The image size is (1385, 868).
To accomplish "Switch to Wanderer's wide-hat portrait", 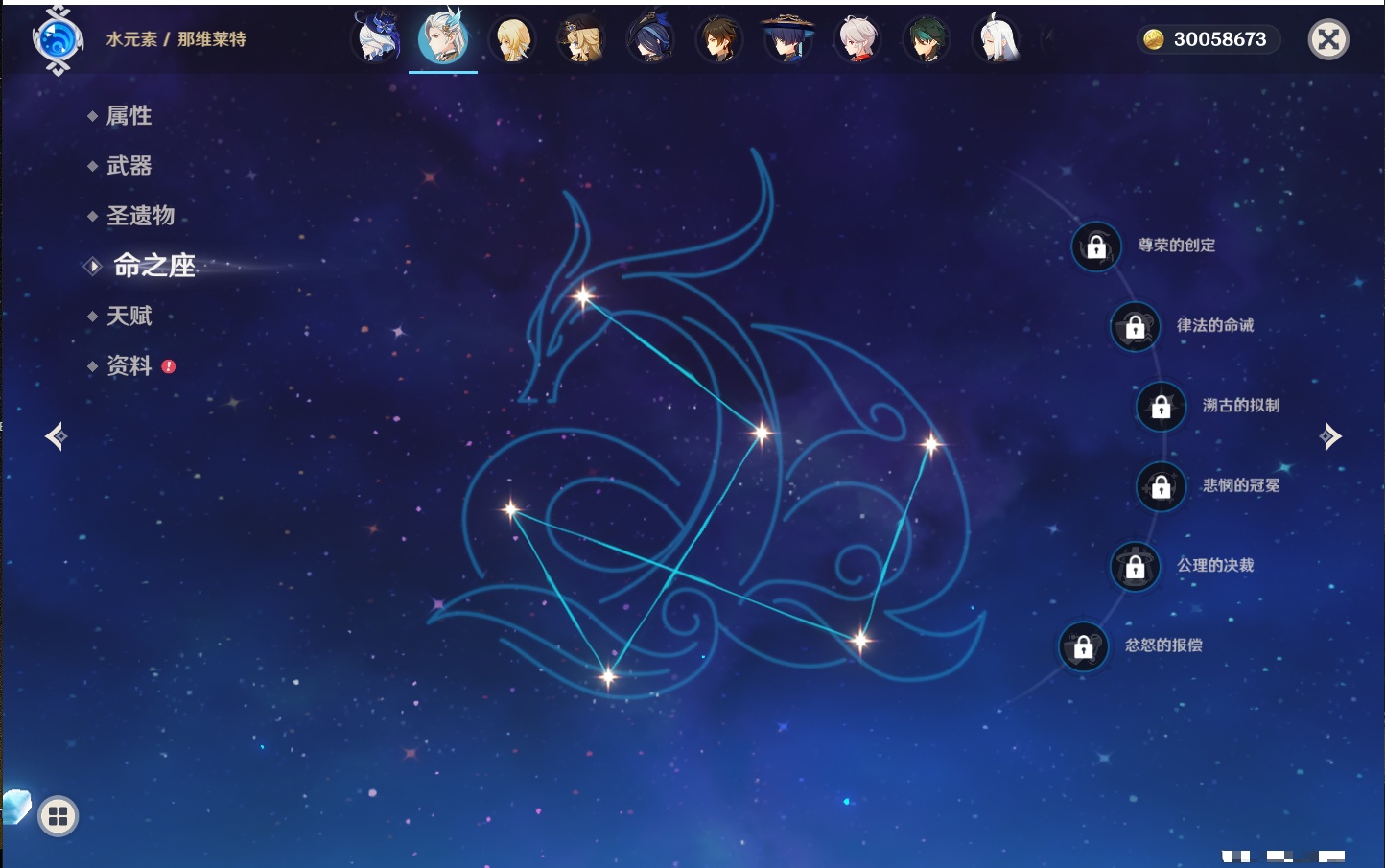I will pyautogui.click(x=787, y=39).
